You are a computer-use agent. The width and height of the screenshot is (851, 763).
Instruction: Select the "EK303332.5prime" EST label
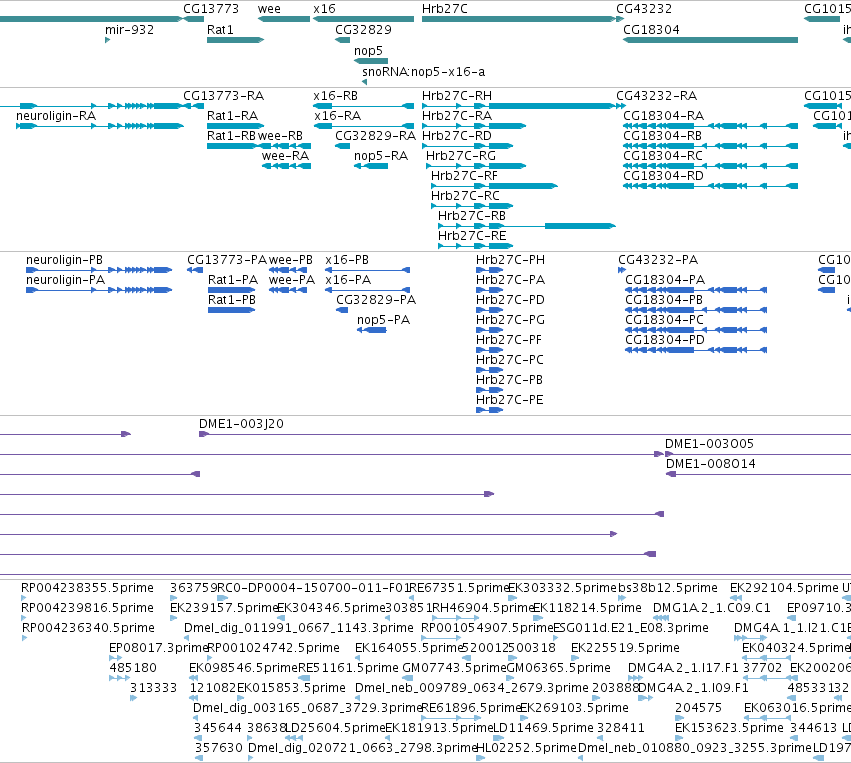[x=562, y=588]
